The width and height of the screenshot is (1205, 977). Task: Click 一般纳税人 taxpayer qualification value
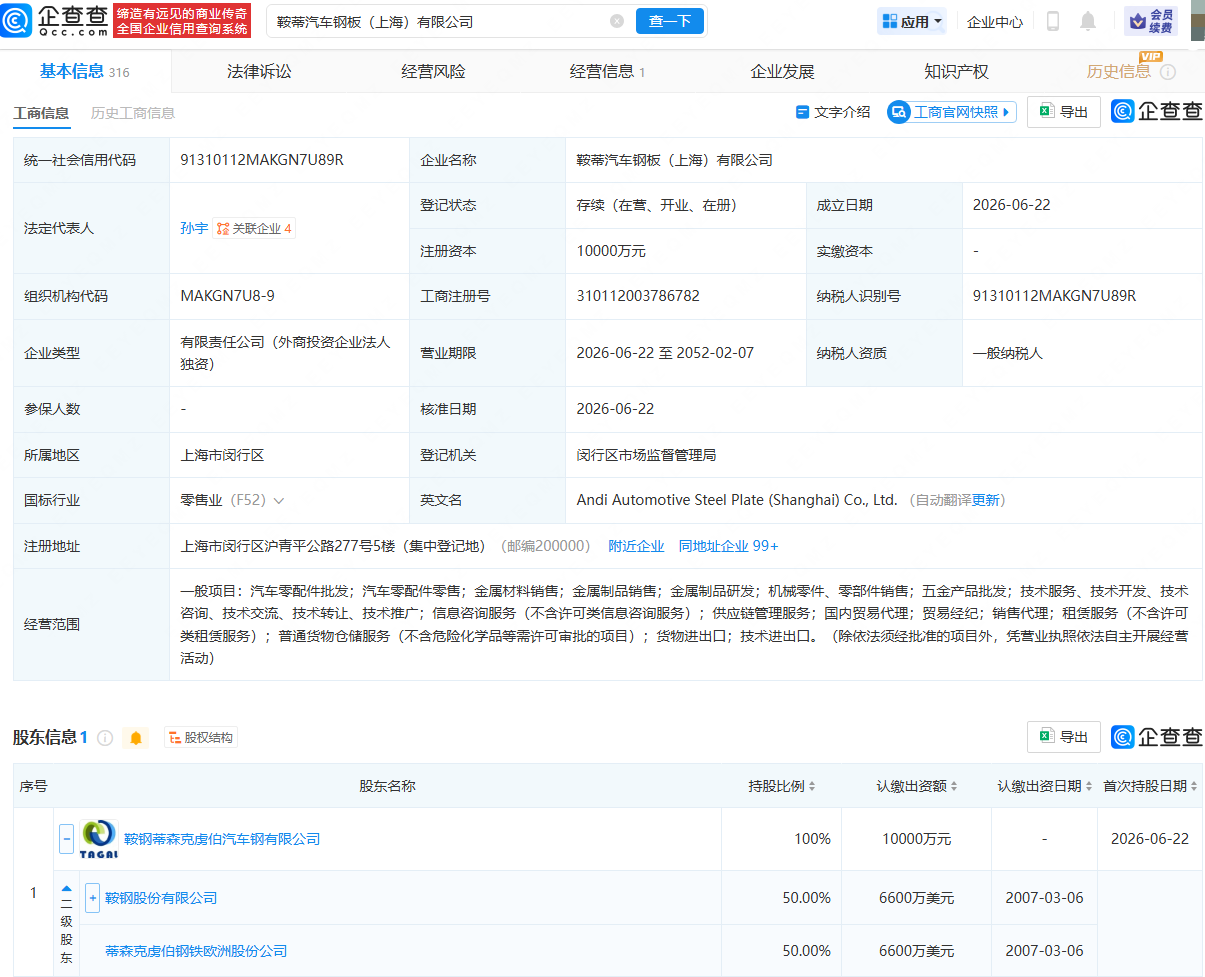1008,353
